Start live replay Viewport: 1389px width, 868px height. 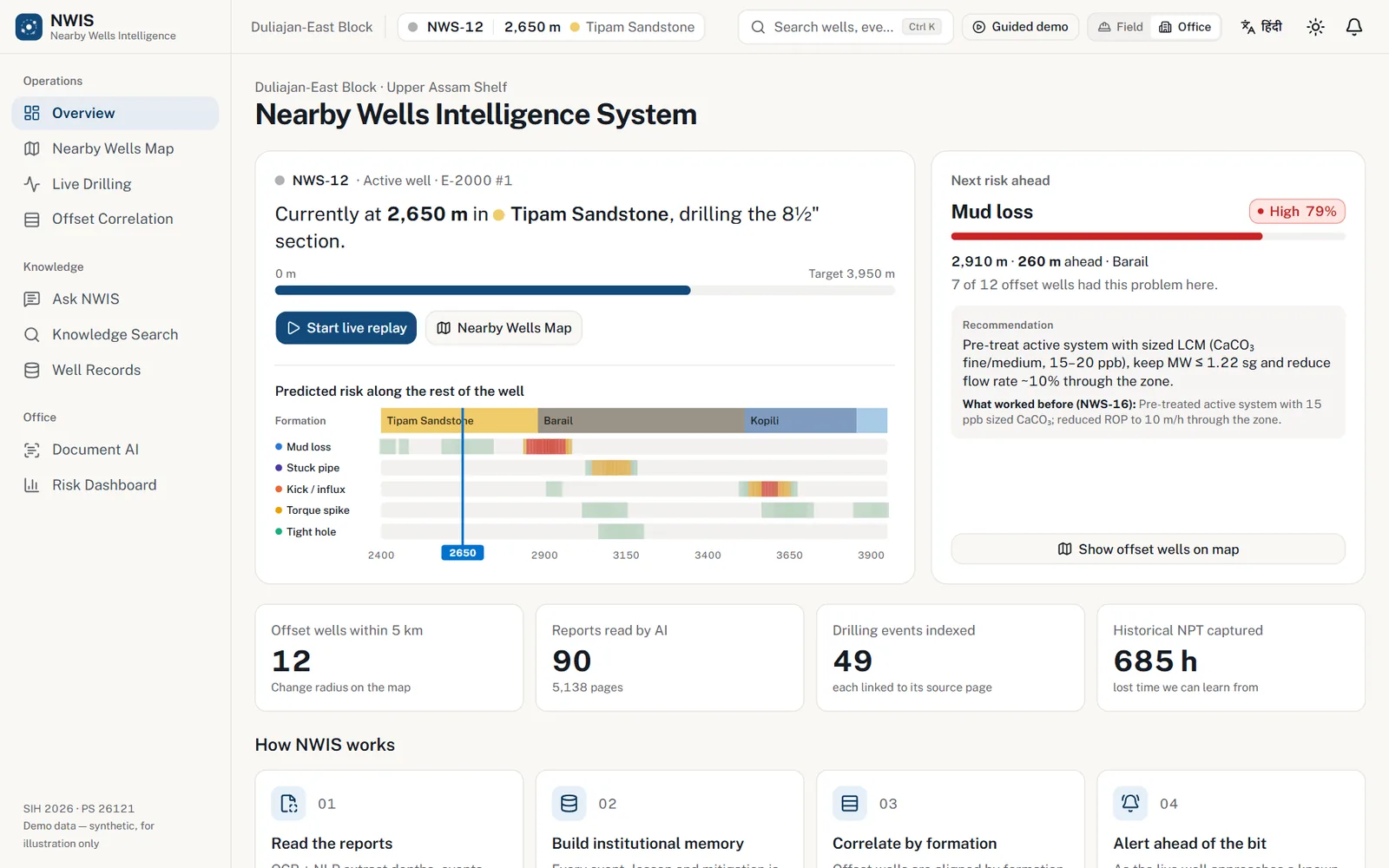click(346, 328)
